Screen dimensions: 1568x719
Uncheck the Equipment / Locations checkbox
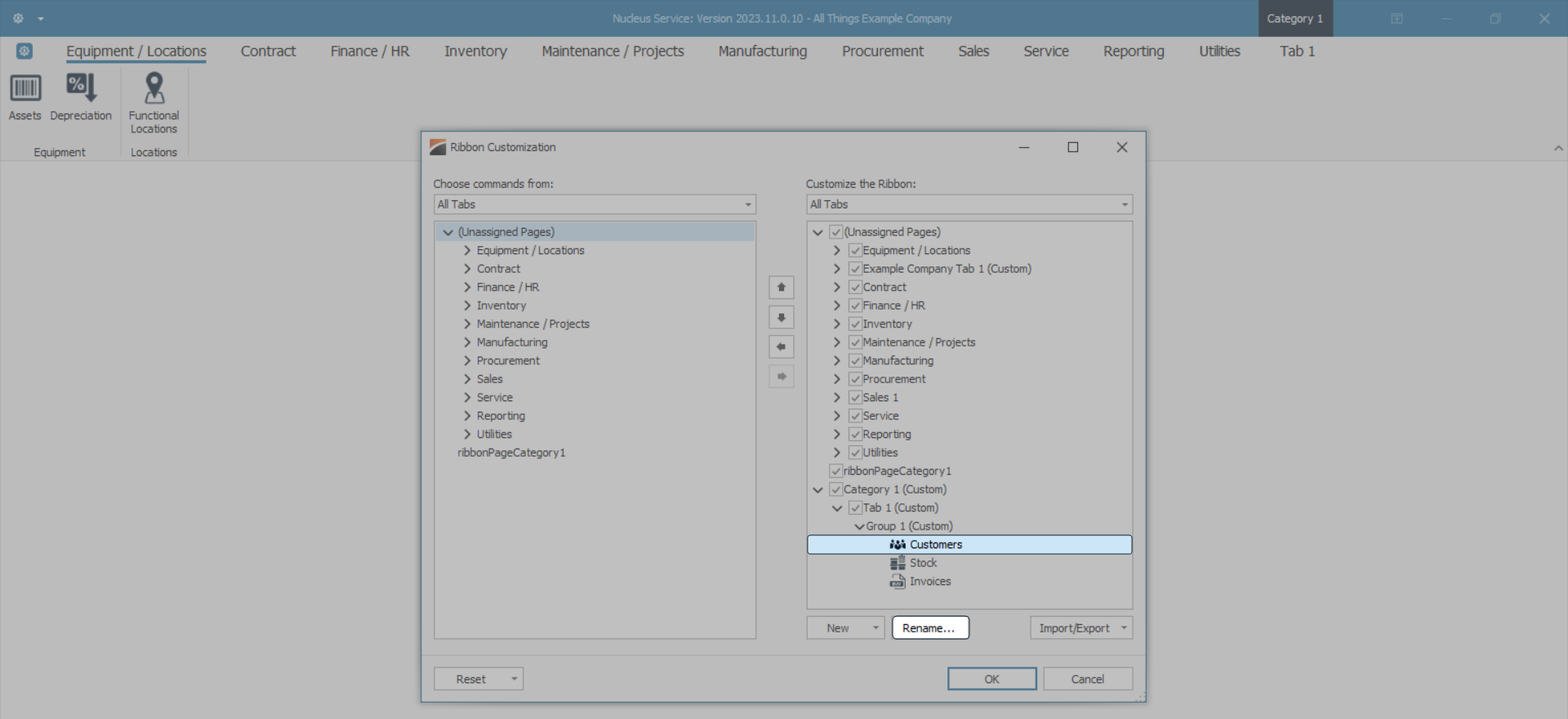[855, 251]
